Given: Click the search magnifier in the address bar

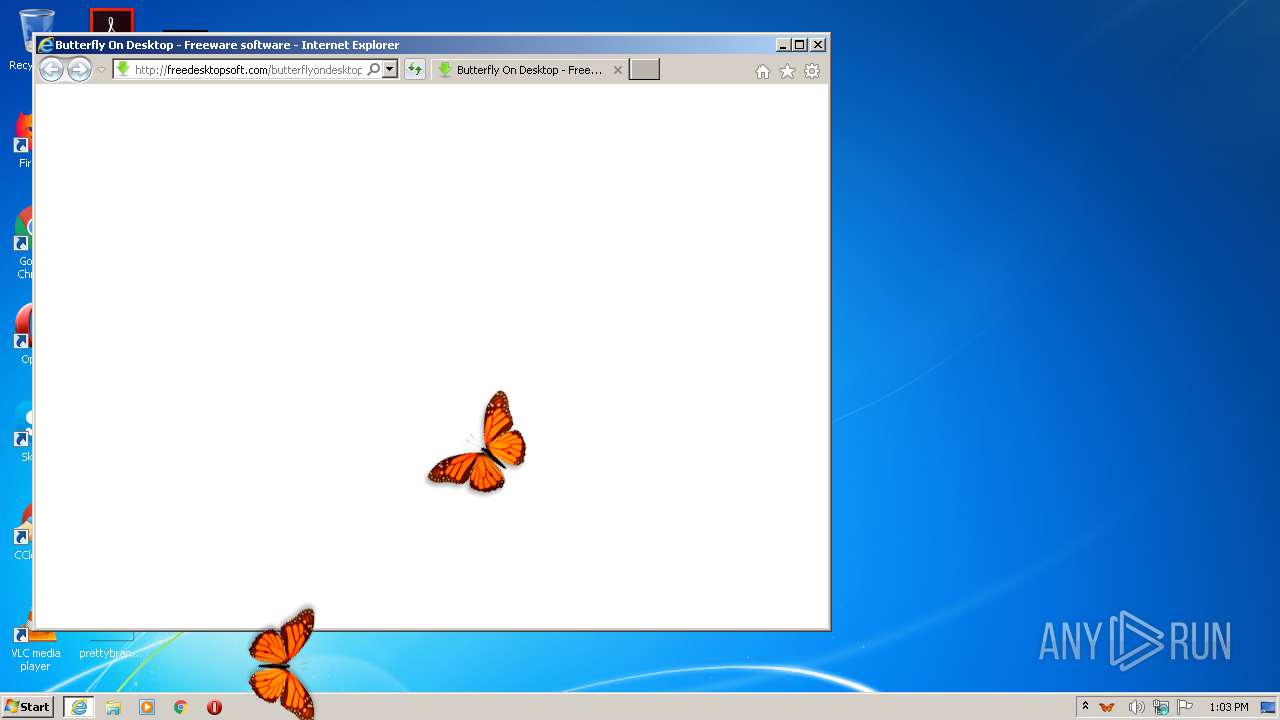Looking at the screenshot, I should click(x=374, y=70).
